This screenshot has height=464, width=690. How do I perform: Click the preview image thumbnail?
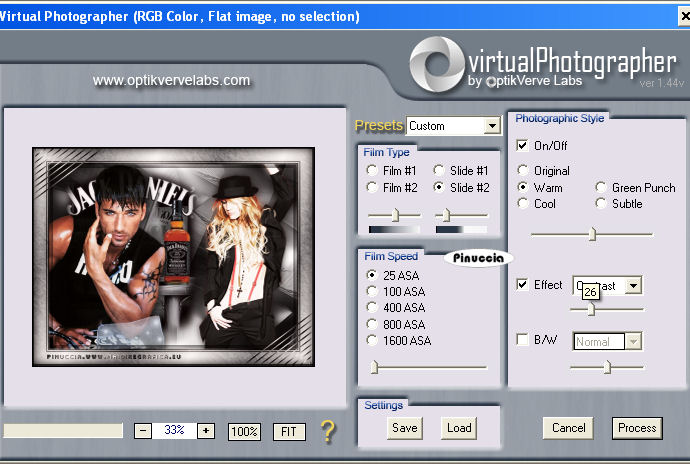pyautogui.click(x=173, y=257)
